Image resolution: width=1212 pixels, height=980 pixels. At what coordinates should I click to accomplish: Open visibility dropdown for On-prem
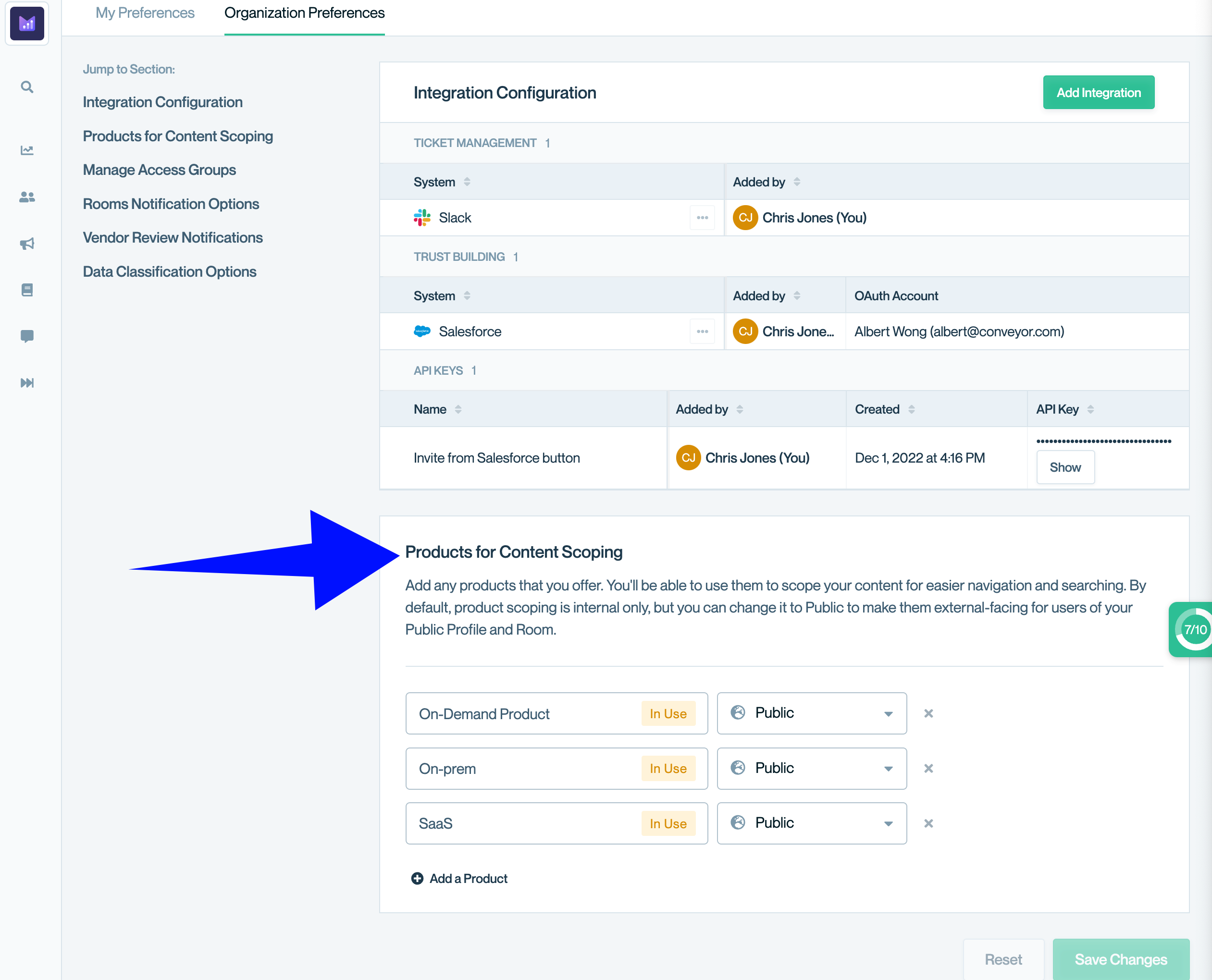click(811, 769)
